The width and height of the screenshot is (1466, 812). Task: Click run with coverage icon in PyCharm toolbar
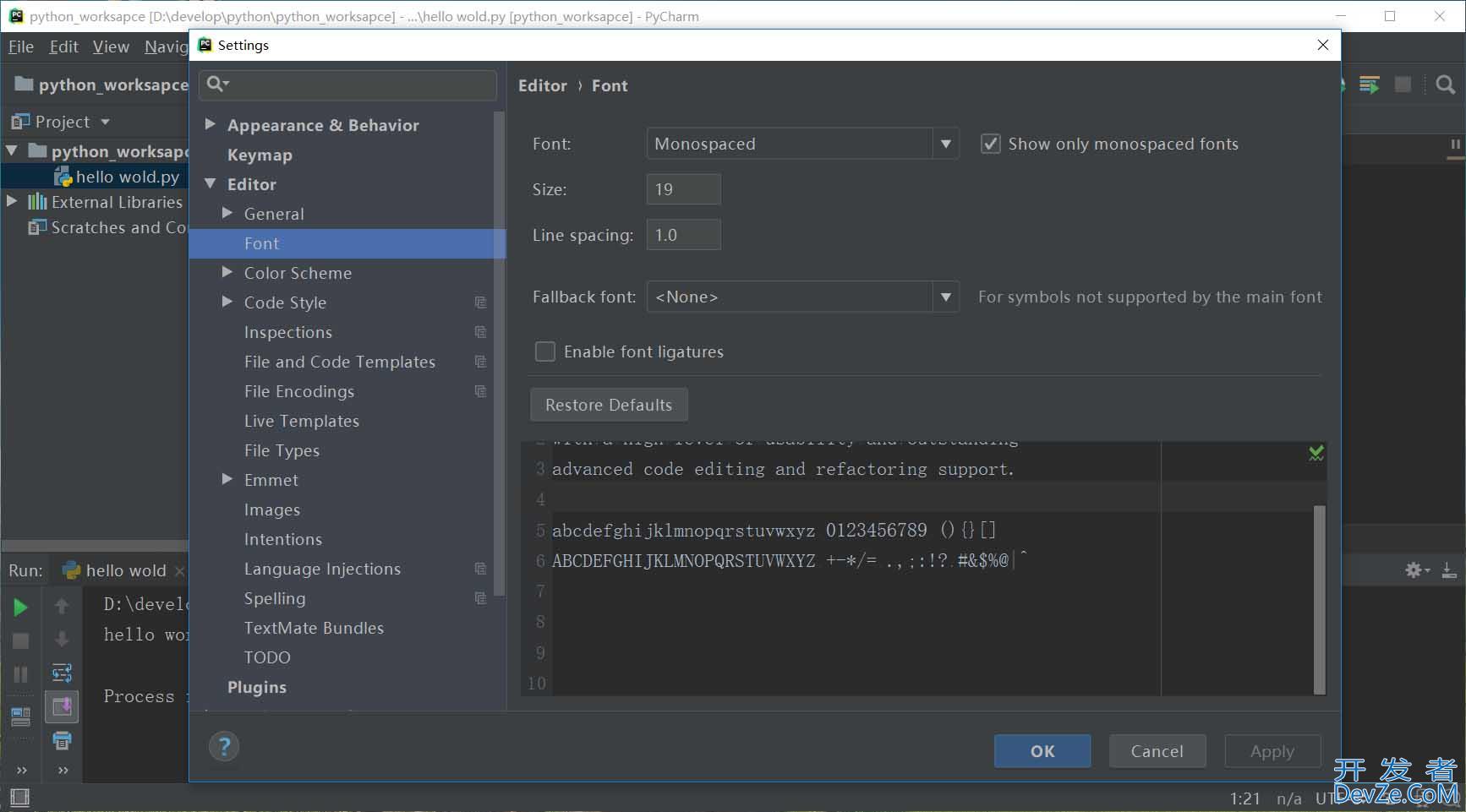pos(1370,84)
